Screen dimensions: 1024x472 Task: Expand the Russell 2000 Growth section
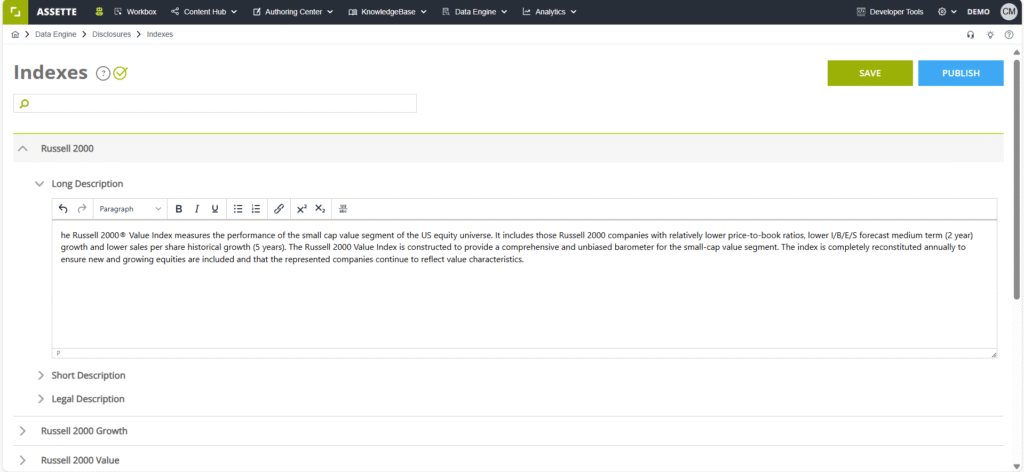coord(84,431)
